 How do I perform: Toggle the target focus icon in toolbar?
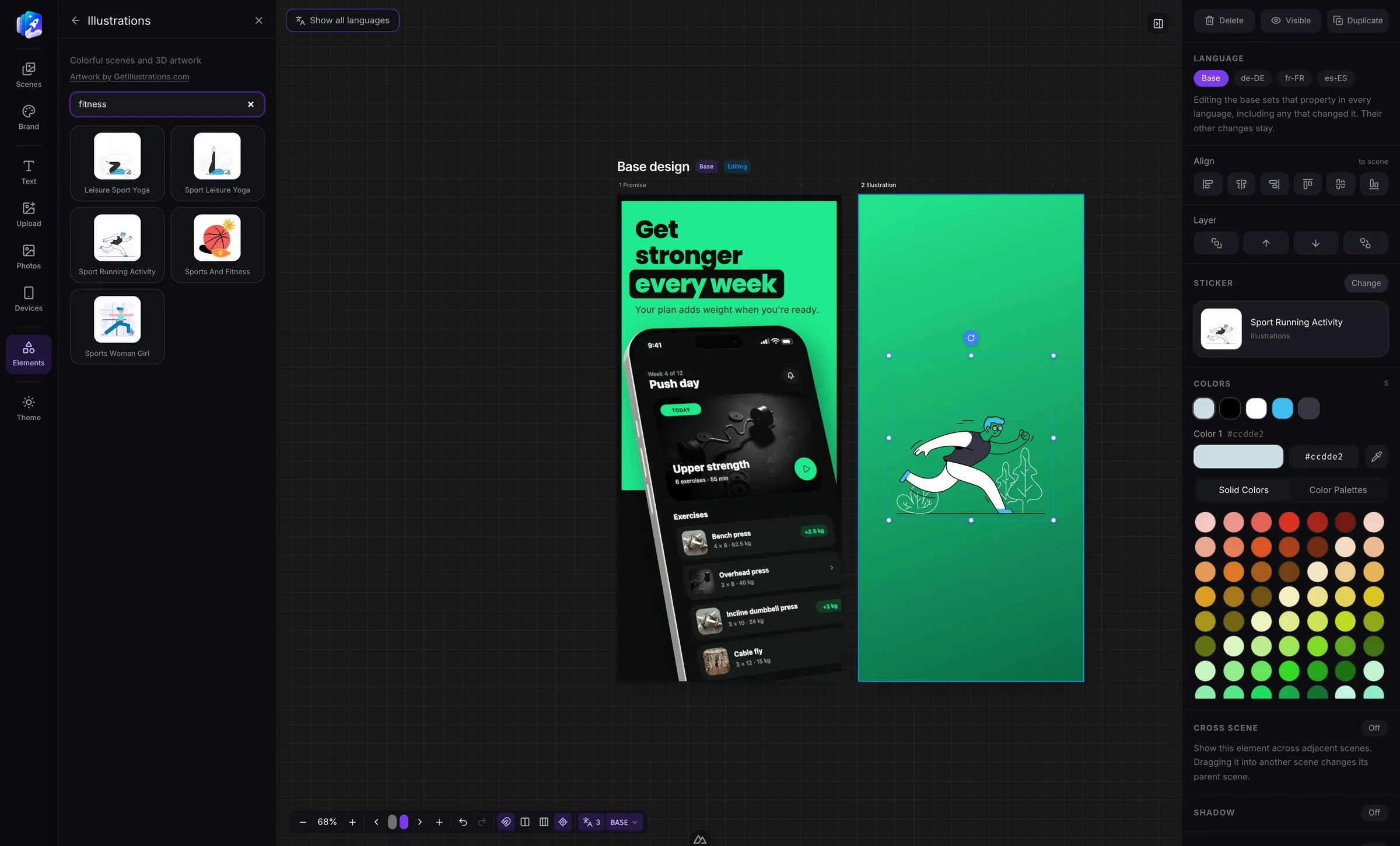coord(563,822)
